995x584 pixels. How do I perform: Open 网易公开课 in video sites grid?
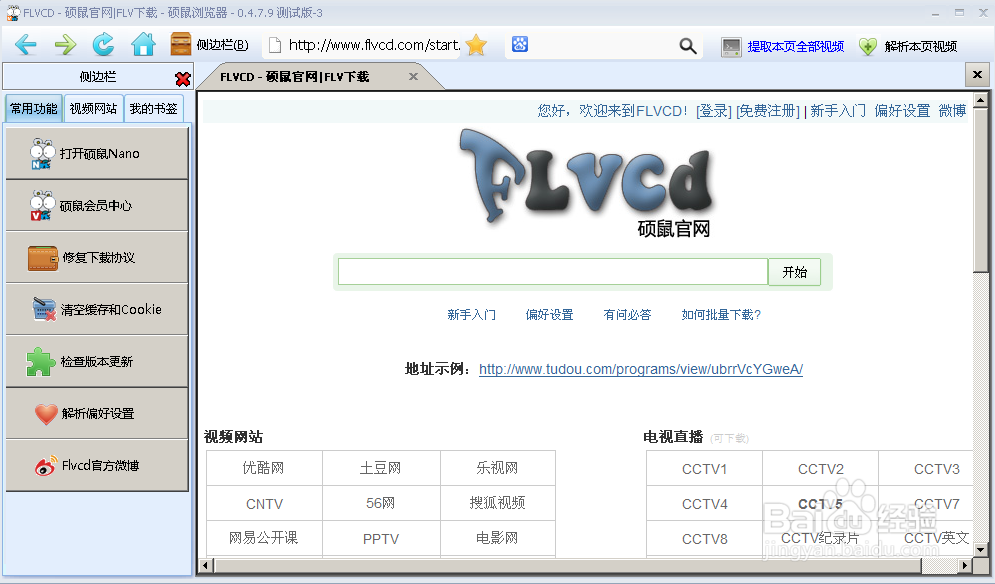pos(264,538)
